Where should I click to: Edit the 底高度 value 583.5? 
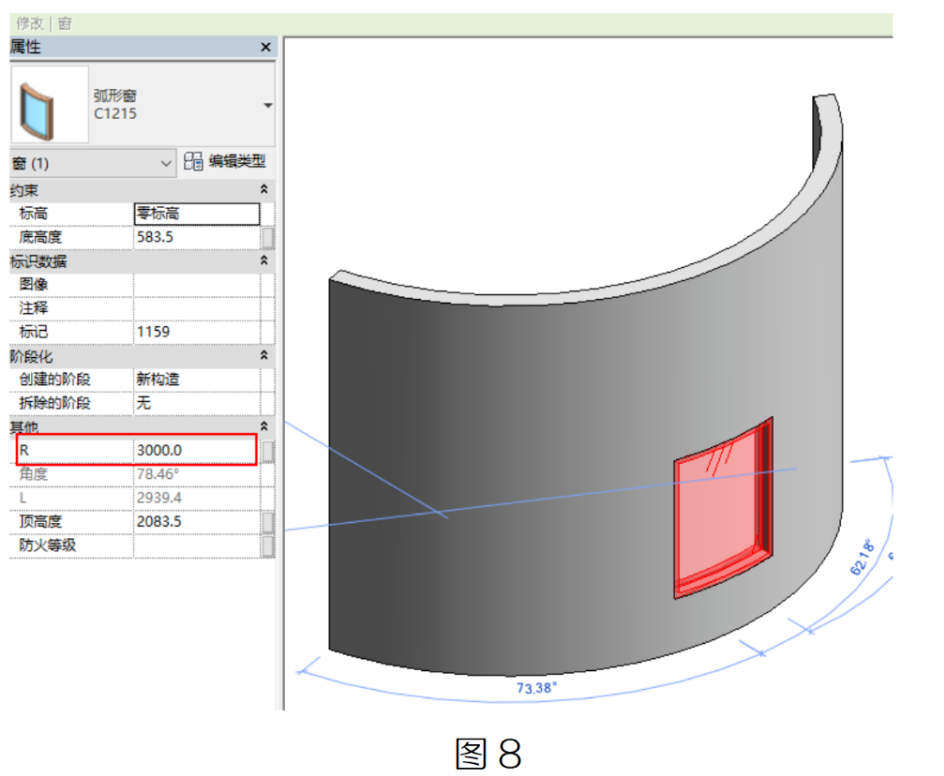tap(197, 237)
